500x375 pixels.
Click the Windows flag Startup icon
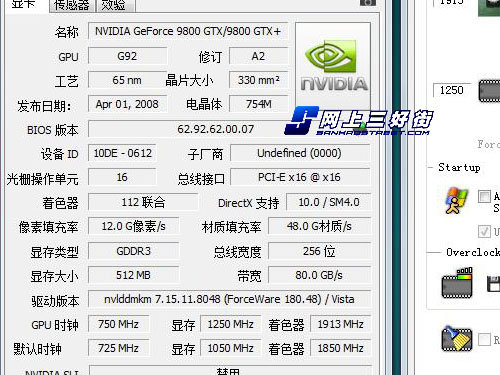coord(457,200)
